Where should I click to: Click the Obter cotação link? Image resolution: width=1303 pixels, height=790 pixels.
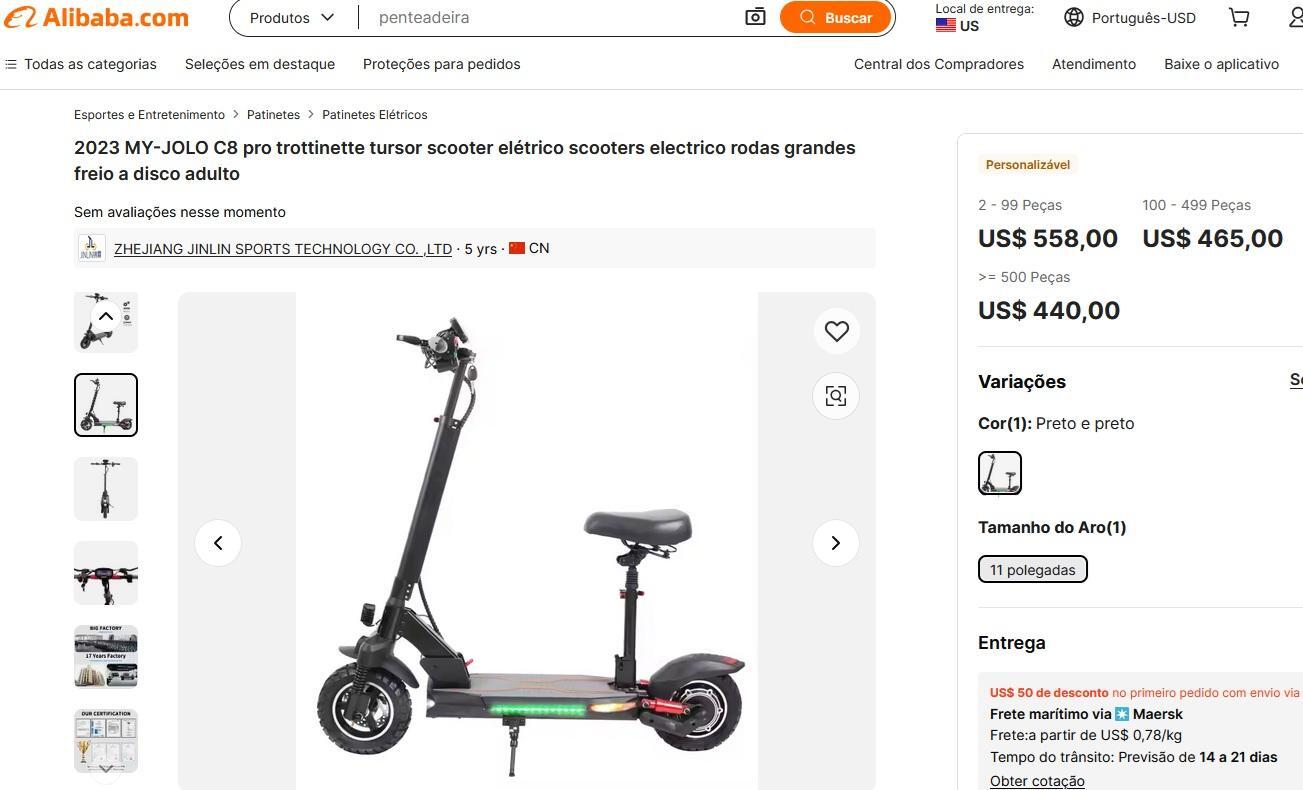click(x=1037, y=781)
